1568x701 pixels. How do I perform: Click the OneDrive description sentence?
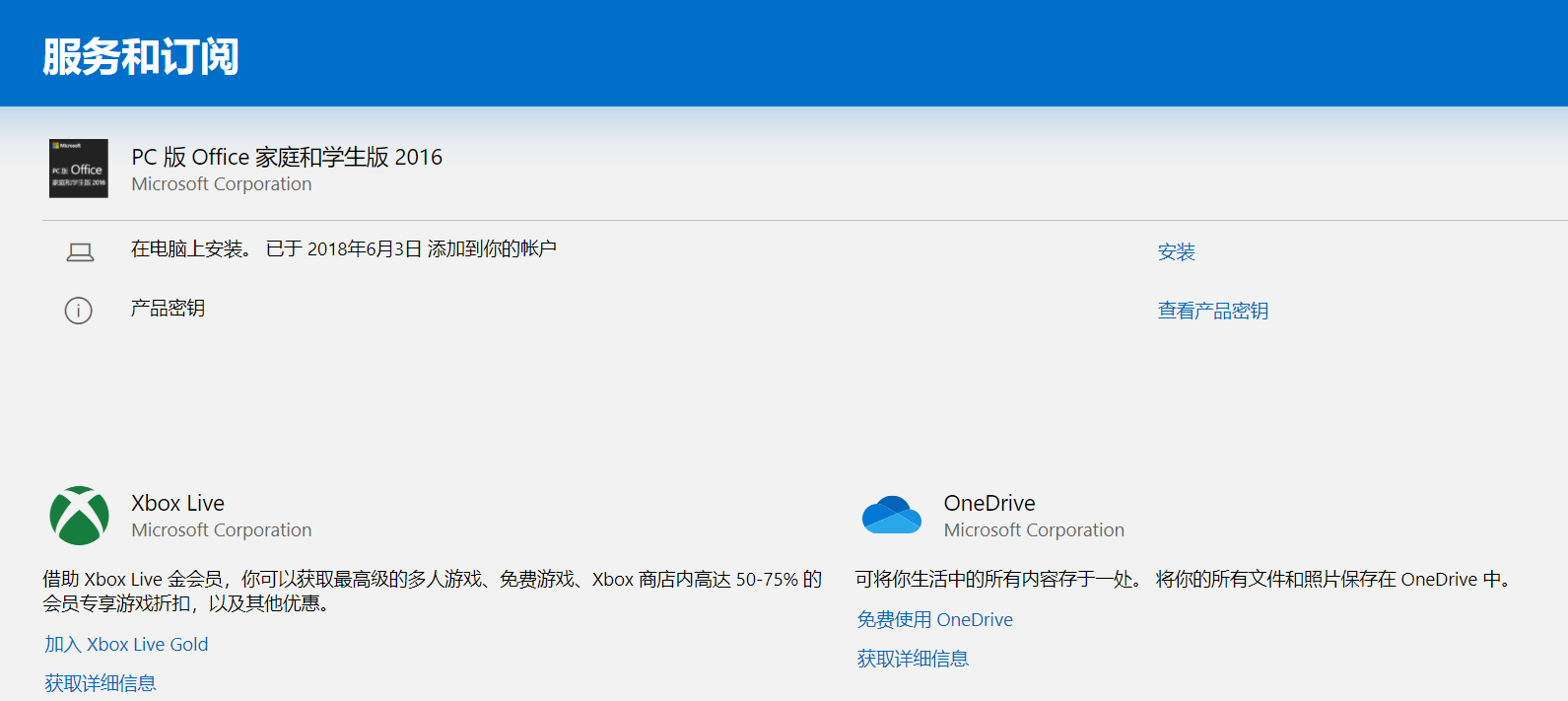point(1186,580)
